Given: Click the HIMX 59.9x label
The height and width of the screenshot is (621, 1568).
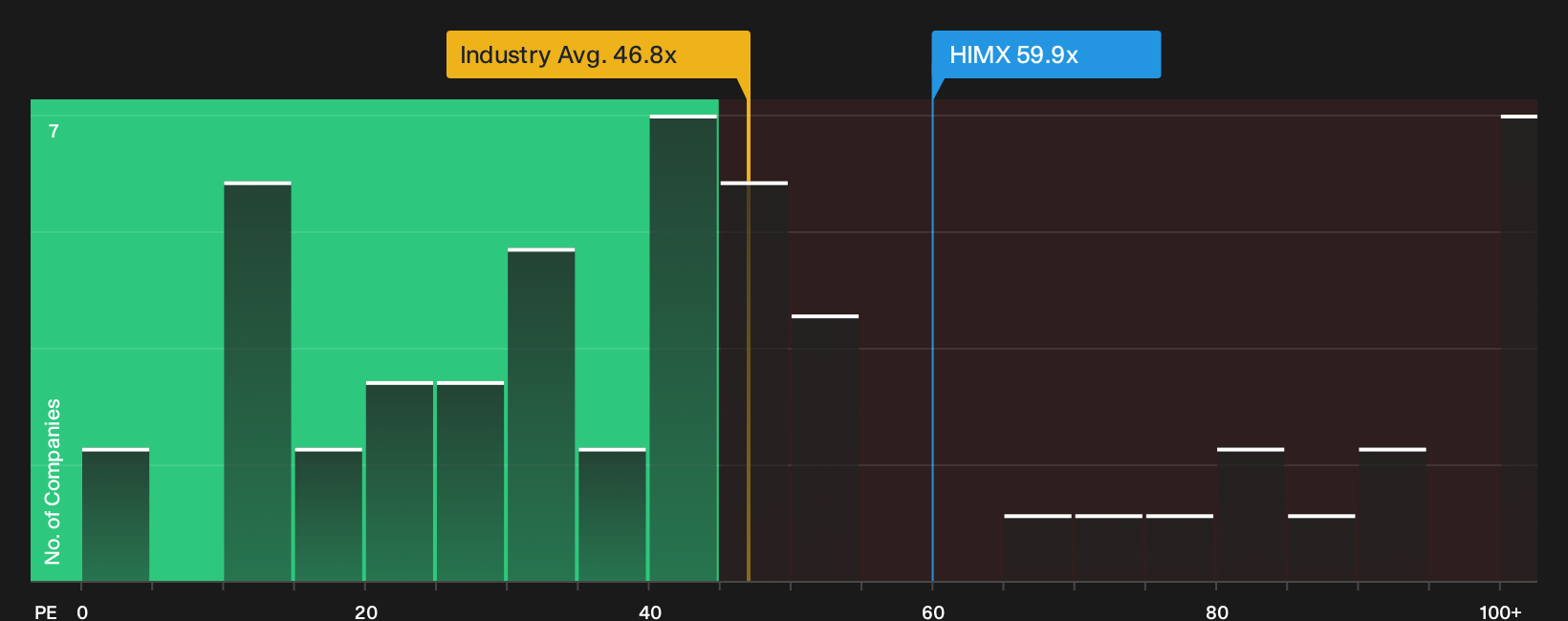Looking at the screenshot, I should click(x=1046, y=54).
